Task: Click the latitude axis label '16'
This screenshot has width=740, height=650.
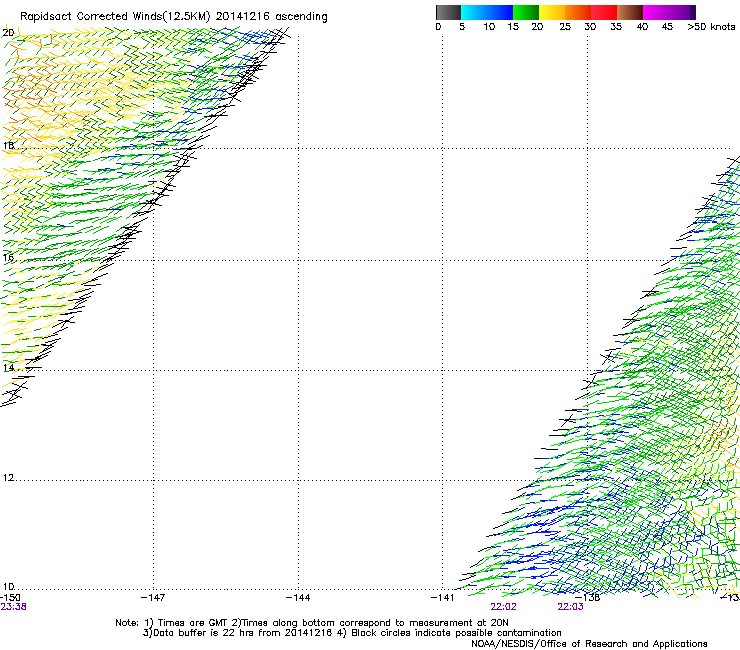Action: click(x=8, y=257)
